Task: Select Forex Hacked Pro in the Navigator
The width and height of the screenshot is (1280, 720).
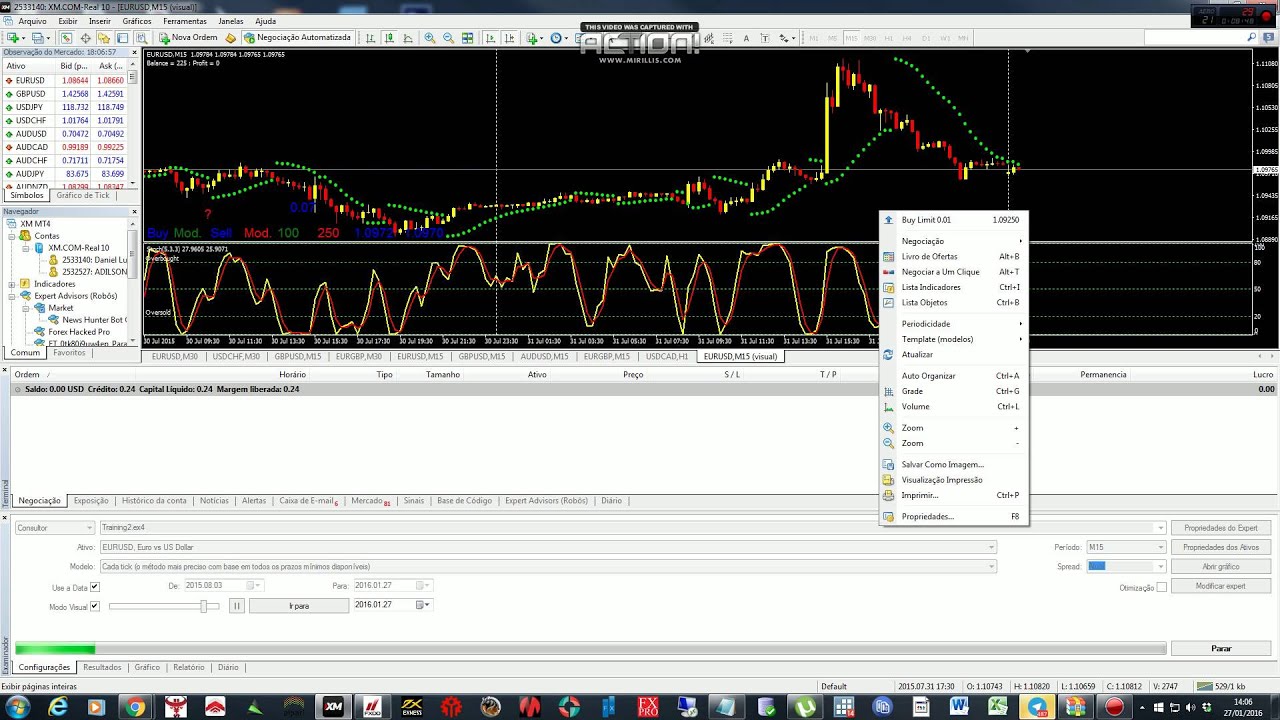Action: [77, 332]
